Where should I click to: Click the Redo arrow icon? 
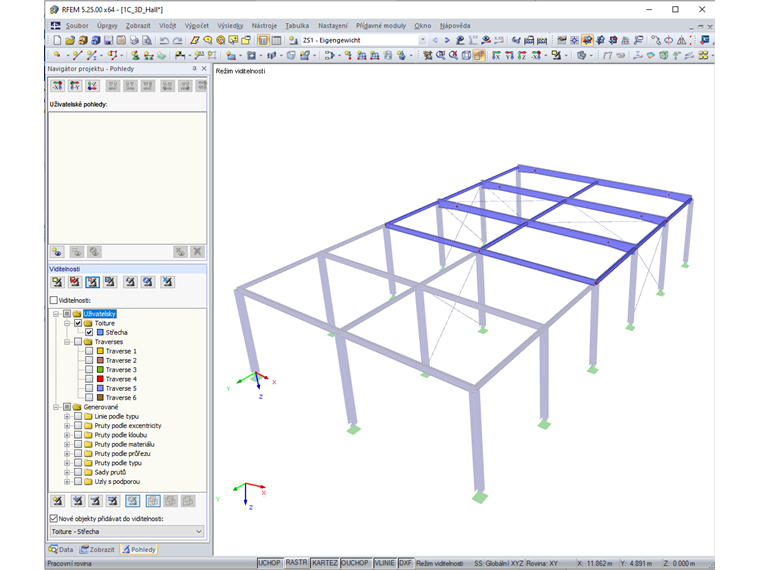point(177,40)
